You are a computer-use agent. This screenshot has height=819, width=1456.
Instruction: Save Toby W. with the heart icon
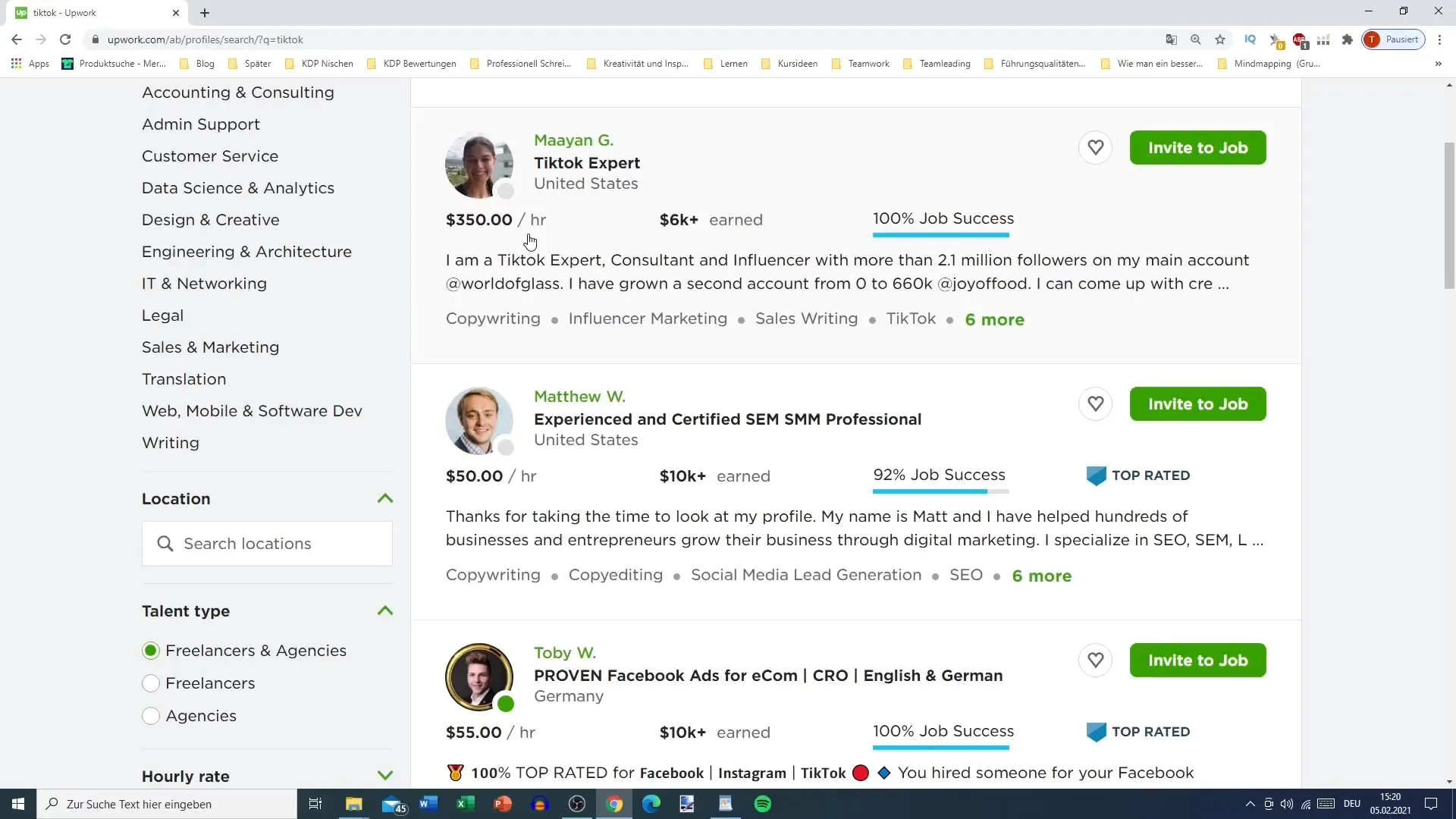[x=1095, y=660]
